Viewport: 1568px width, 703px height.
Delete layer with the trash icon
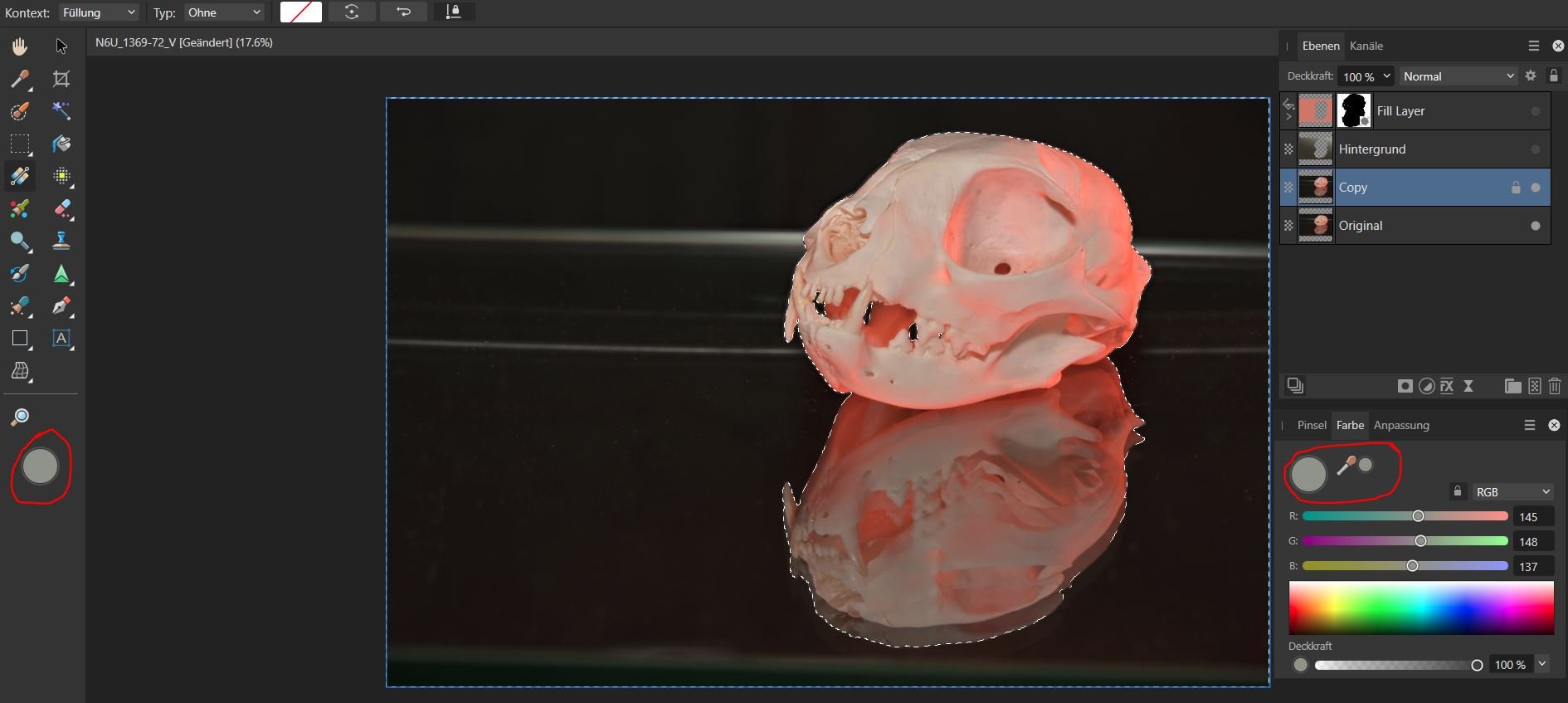1555,386
